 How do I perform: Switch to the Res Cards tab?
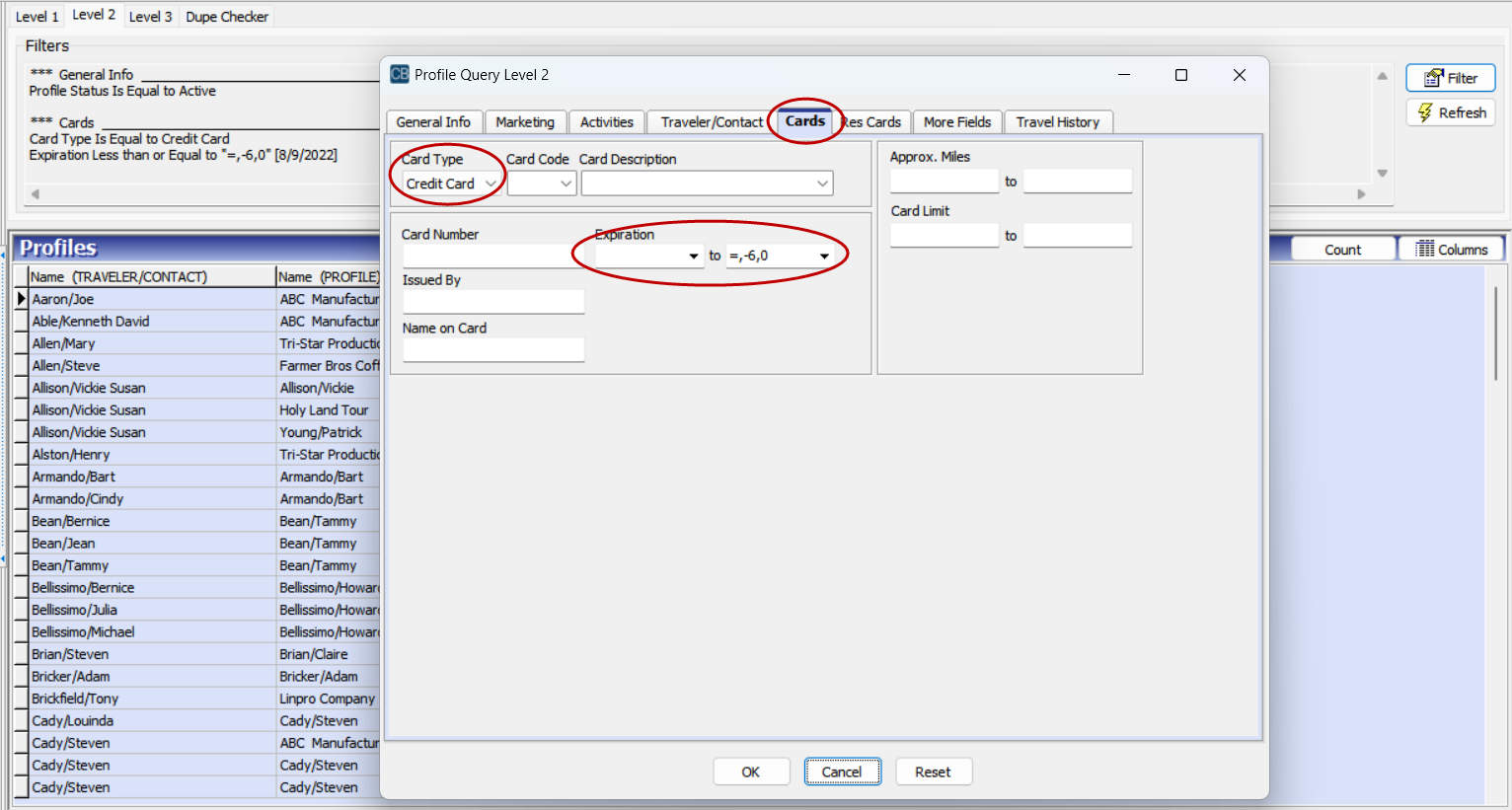872,122
